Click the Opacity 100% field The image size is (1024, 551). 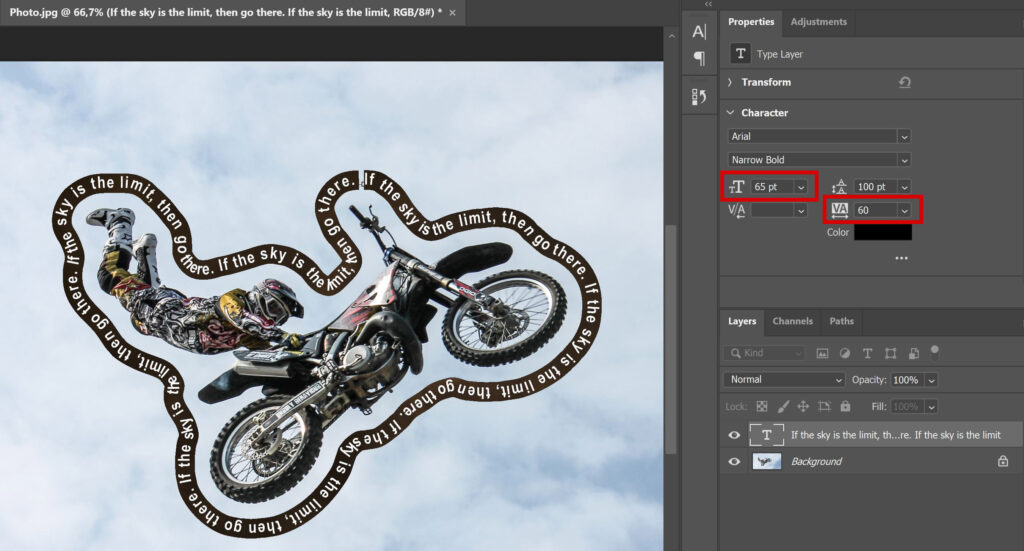click(906, 380)
